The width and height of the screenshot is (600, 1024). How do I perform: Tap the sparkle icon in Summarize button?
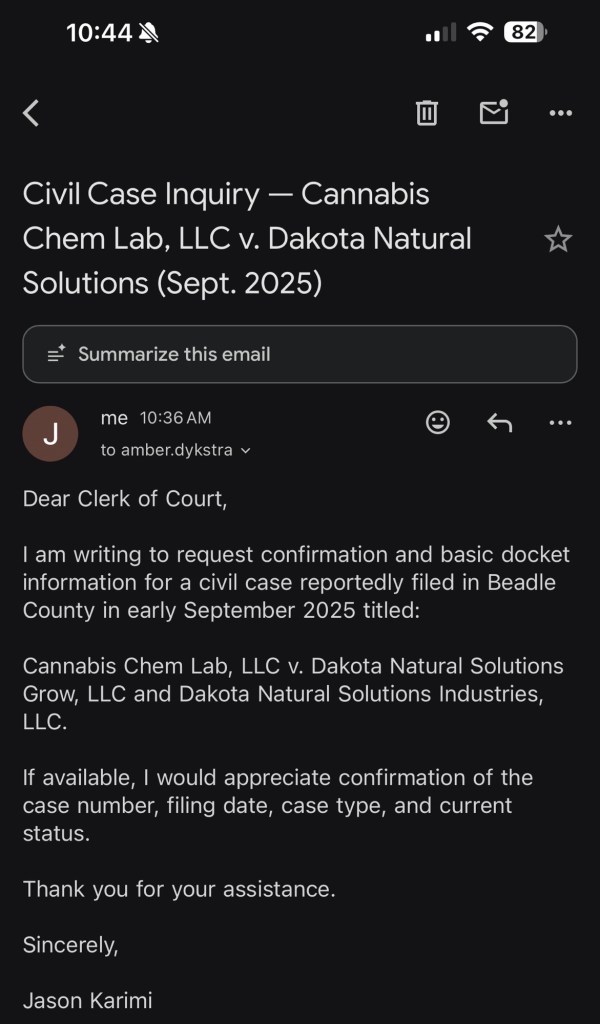pos(56,354)
